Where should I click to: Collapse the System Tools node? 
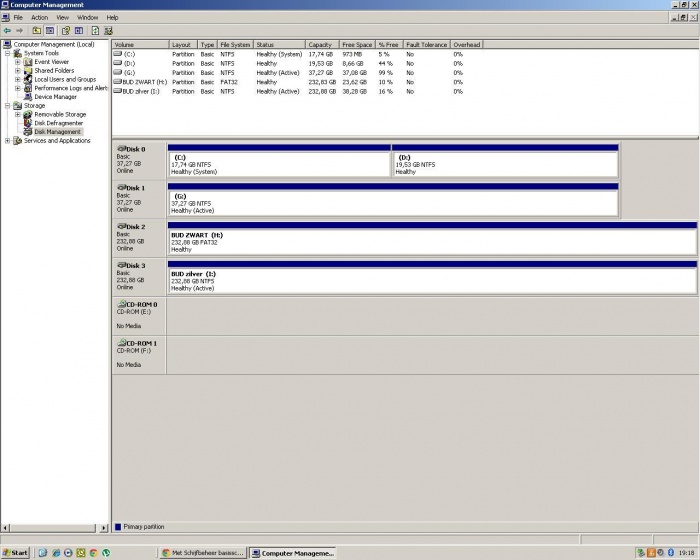8,53
